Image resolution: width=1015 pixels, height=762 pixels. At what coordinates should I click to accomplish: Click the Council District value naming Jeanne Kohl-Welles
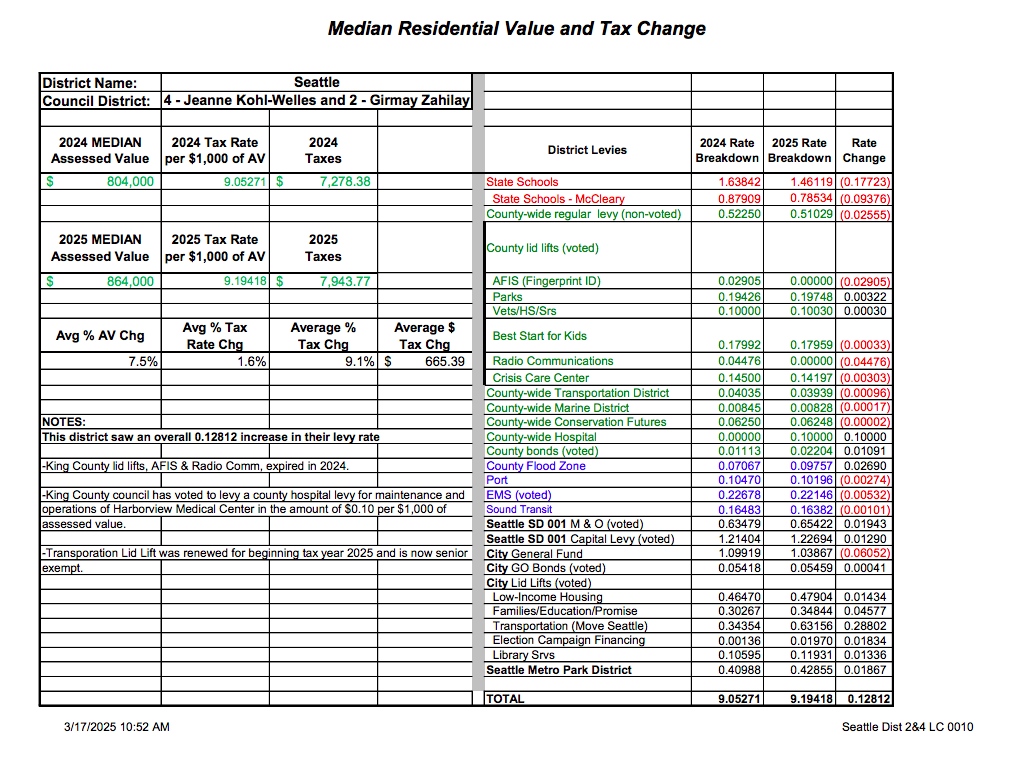[316, 101]
